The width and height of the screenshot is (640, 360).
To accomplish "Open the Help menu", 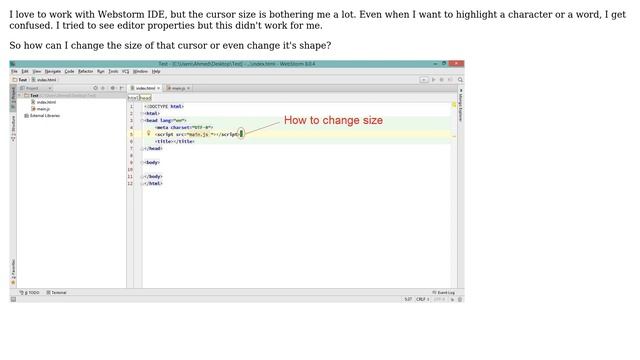I will (156, 71).
